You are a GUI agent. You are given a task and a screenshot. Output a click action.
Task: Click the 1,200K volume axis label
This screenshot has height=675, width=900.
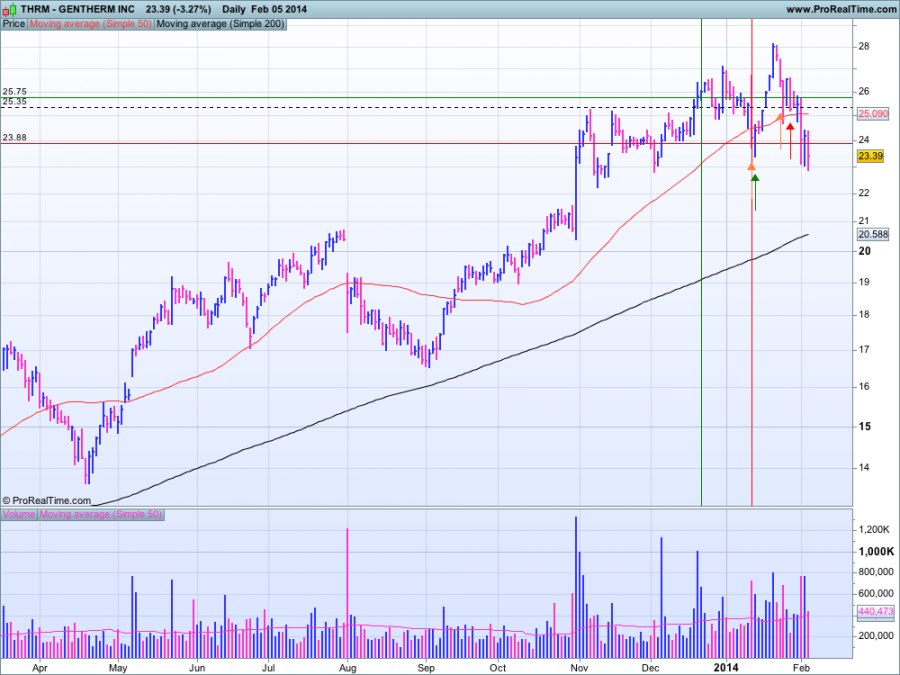pos(874,529)
